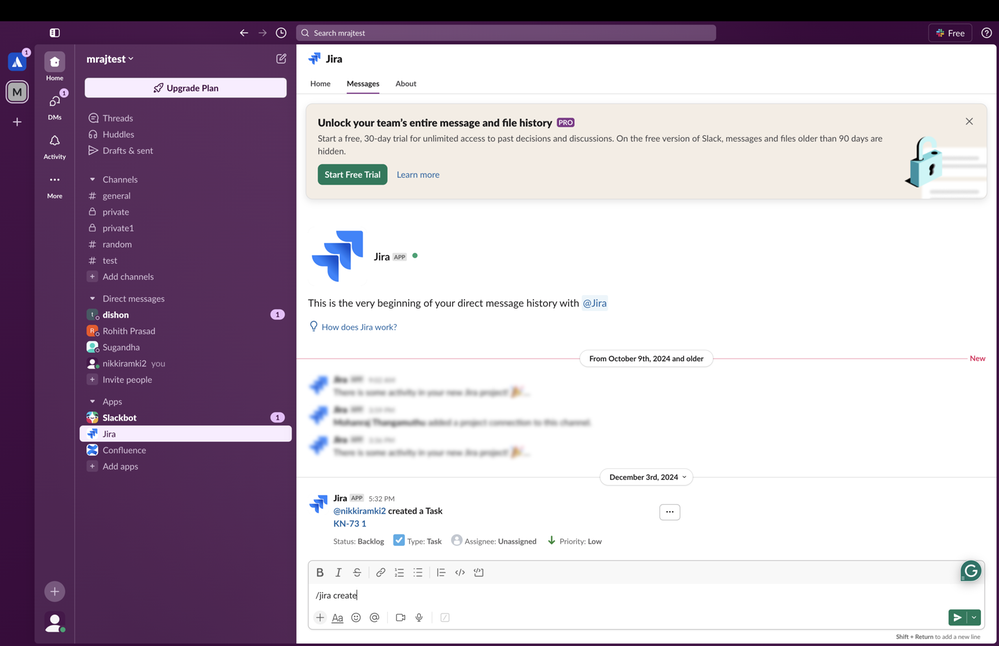
Task: Mention someone with the @ icon
Action: [x=375, y=617]
